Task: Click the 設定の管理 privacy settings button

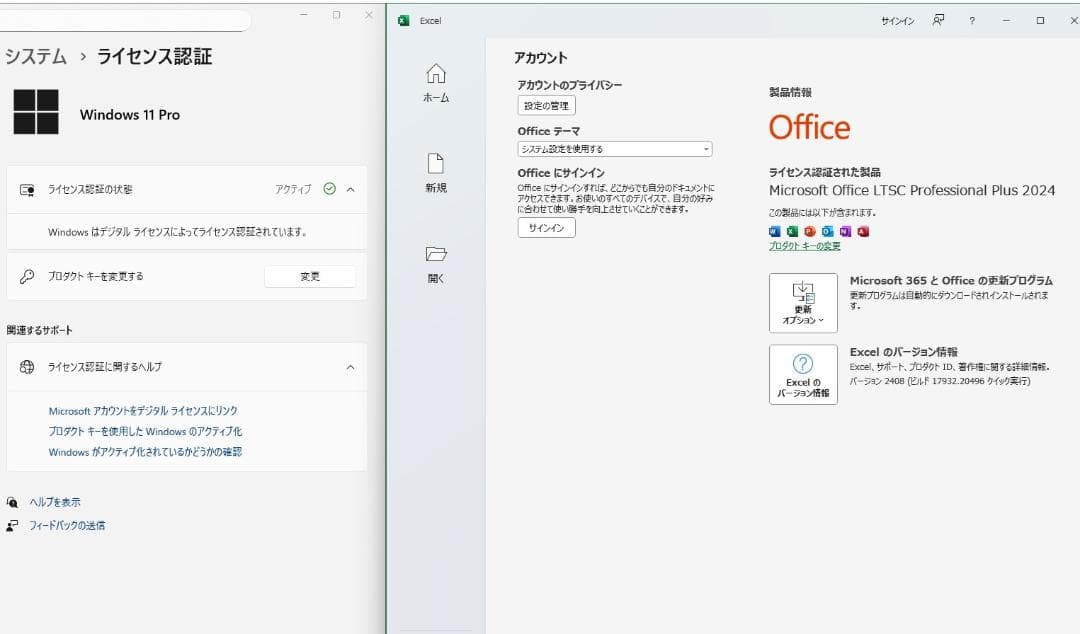Action: click(546, 105)
